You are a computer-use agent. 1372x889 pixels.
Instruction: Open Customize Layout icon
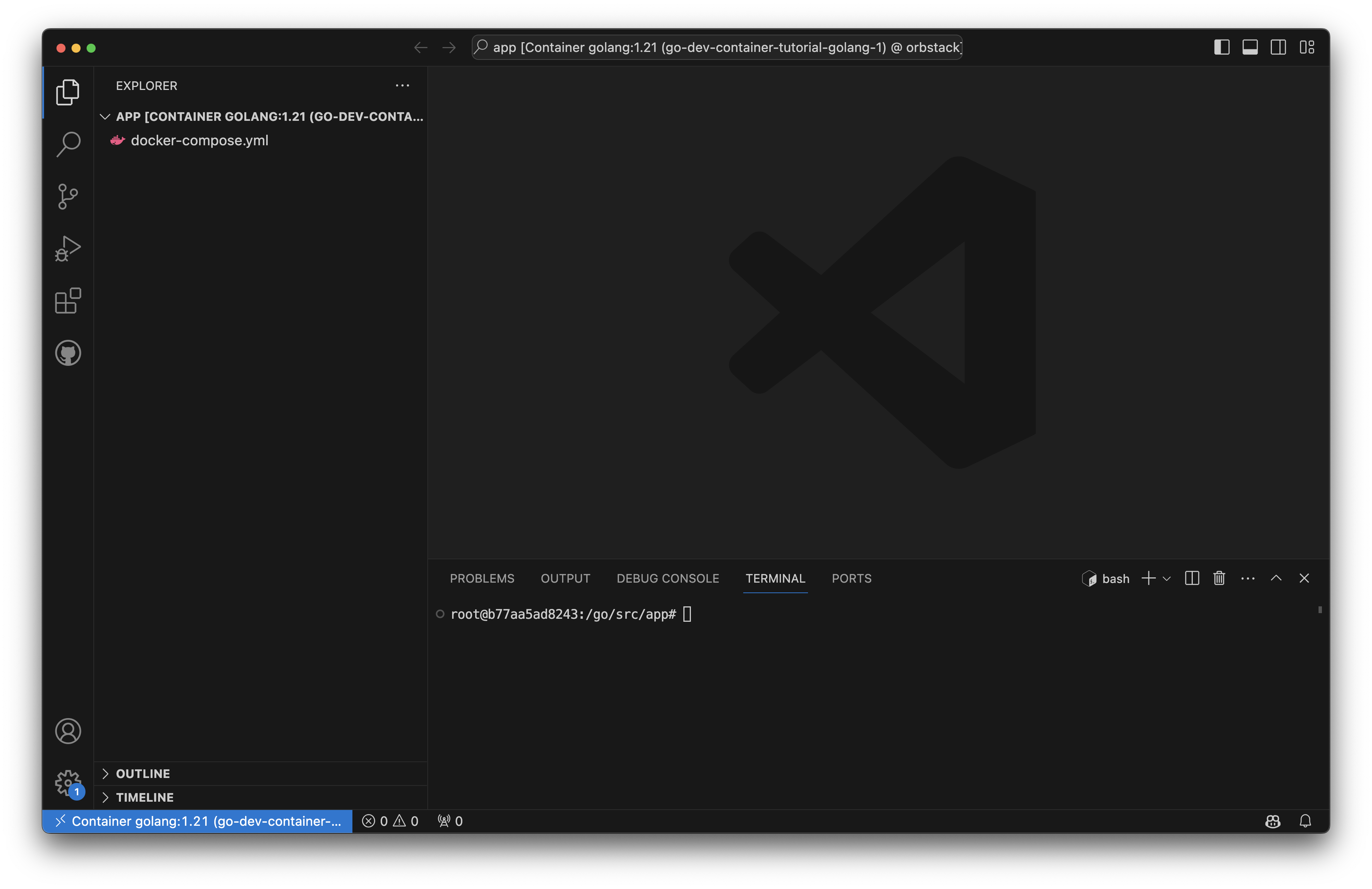click(1307, 47)
